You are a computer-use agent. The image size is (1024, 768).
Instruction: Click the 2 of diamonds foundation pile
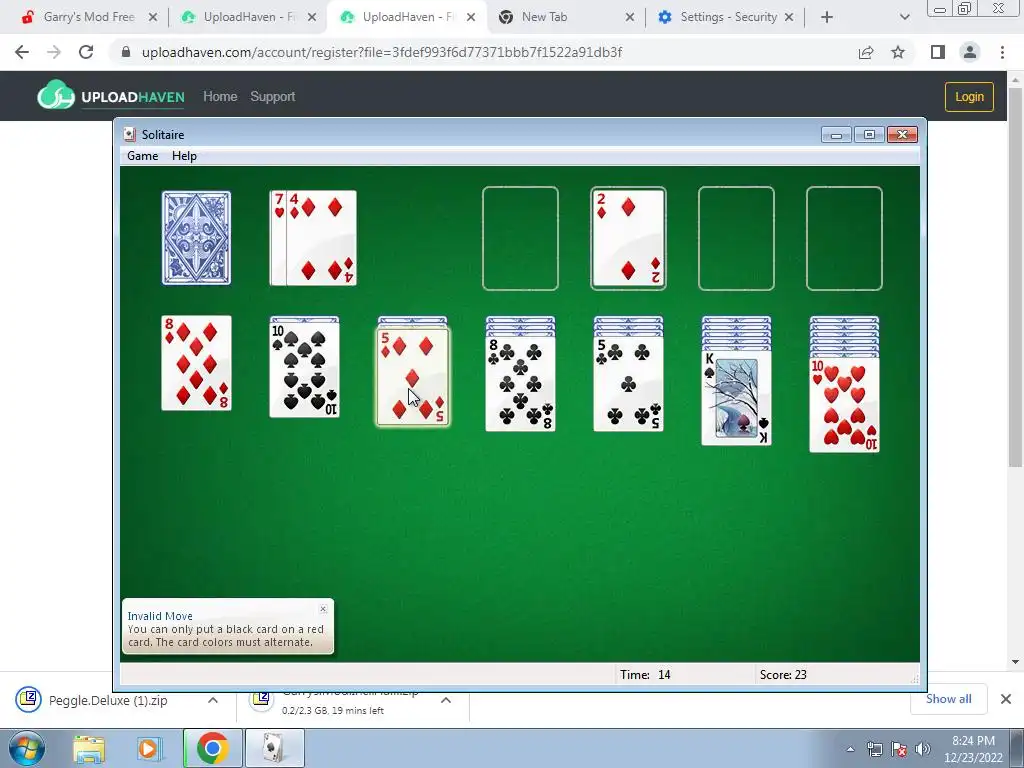point(628,238)
